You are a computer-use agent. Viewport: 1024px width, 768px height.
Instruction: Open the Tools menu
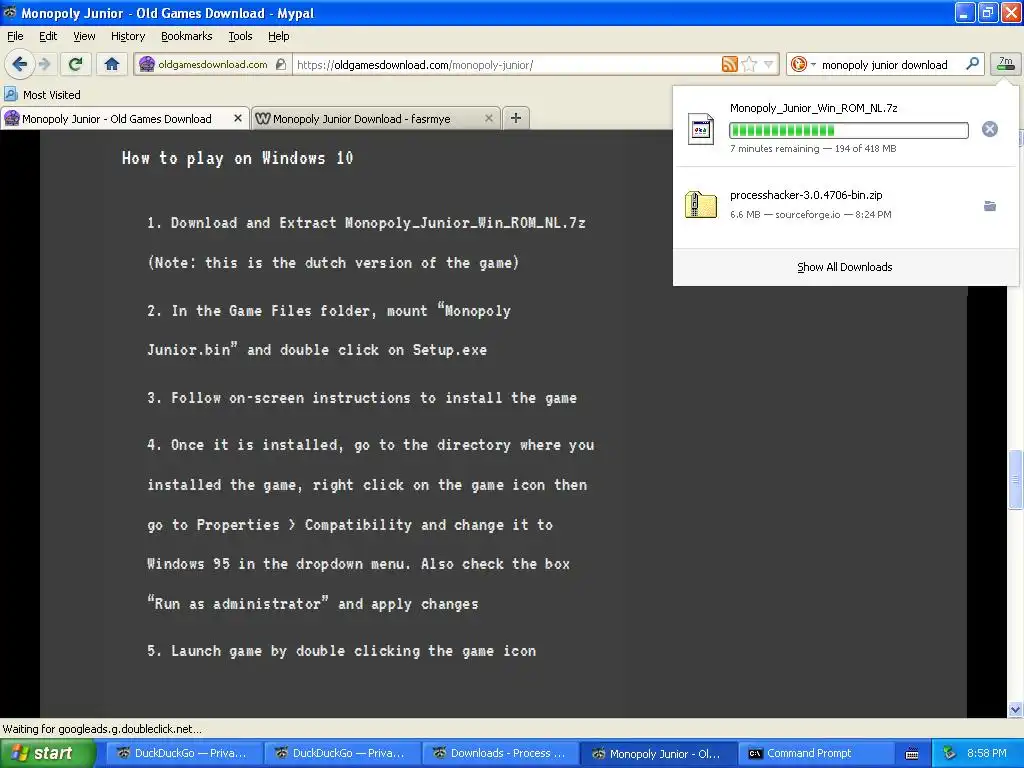[x=240, y=37]
